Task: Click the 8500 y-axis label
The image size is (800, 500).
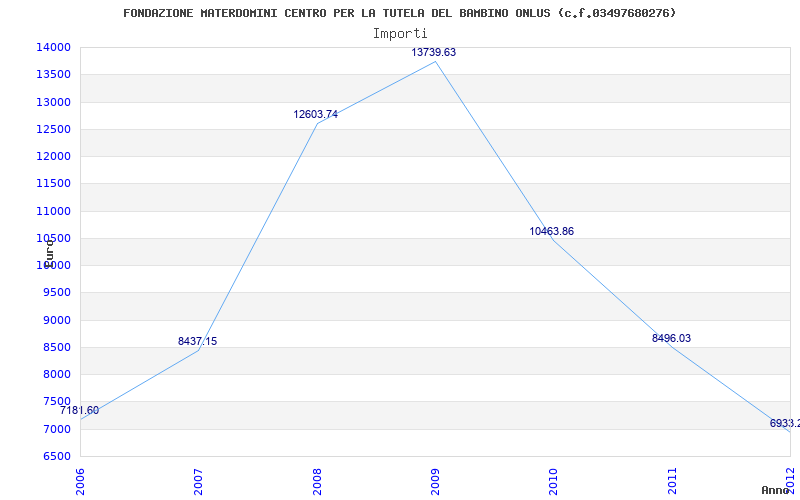Action: pyautogui.click(x=56, y=347)
